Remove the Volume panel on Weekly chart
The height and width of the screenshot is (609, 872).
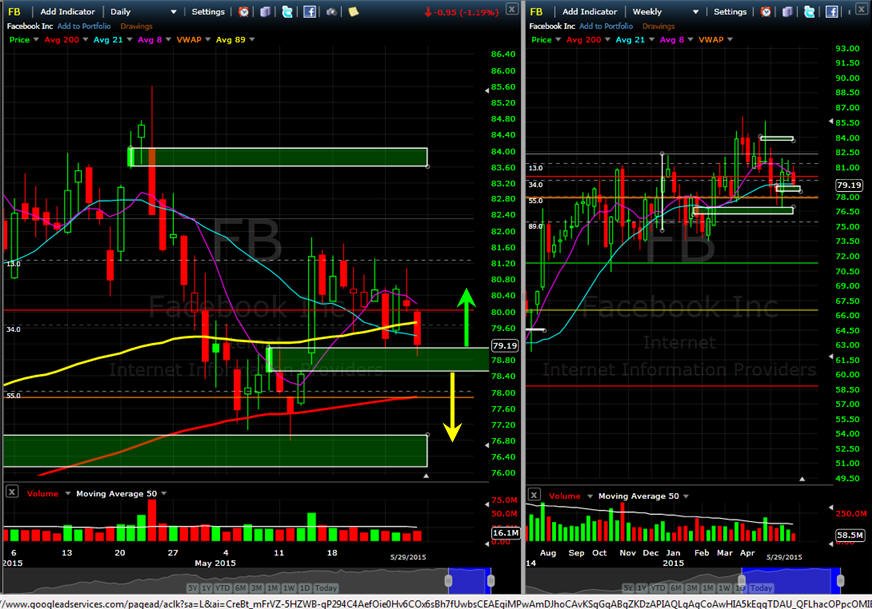click(534, 494)
